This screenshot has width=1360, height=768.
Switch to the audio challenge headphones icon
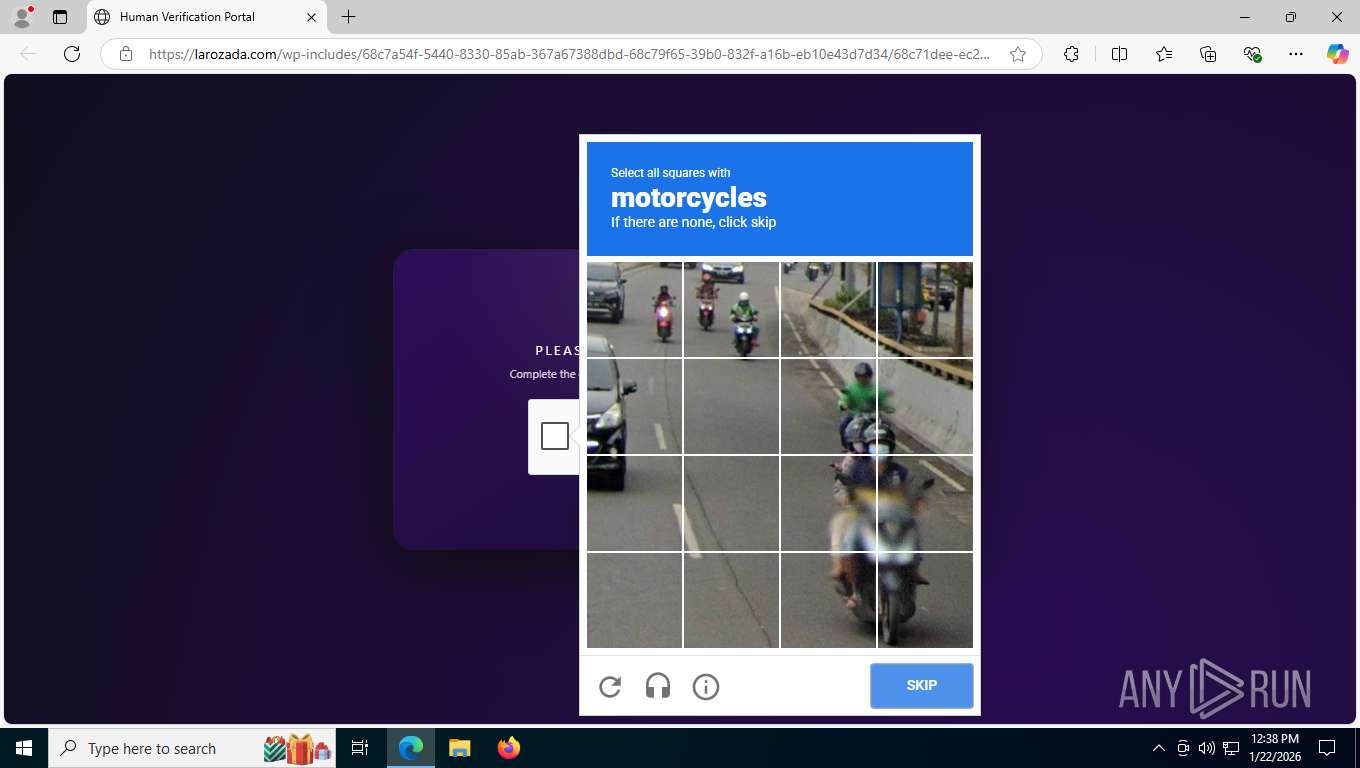658,687
